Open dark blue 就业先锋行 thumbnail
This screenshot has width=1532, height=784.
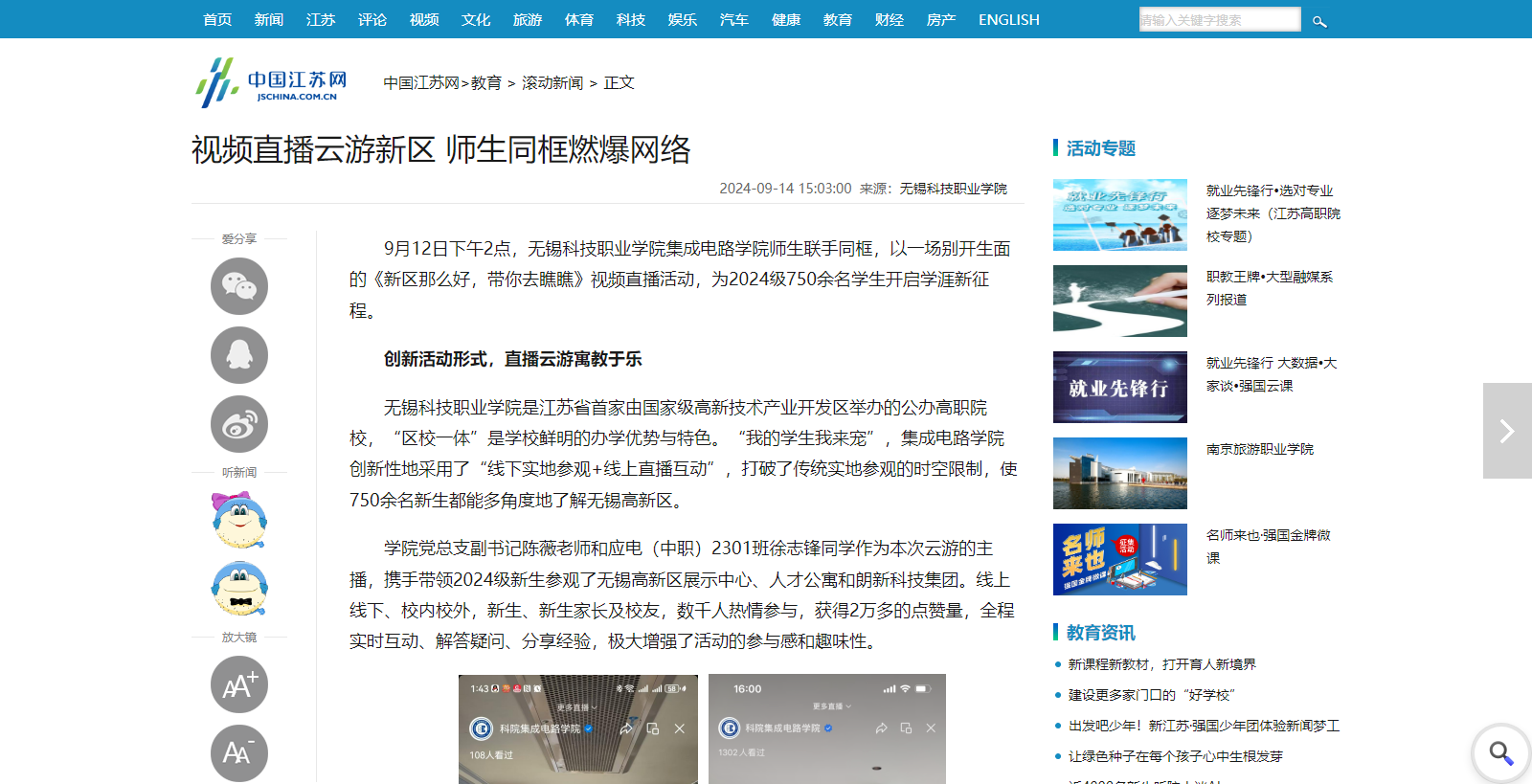click(1120, 387)
